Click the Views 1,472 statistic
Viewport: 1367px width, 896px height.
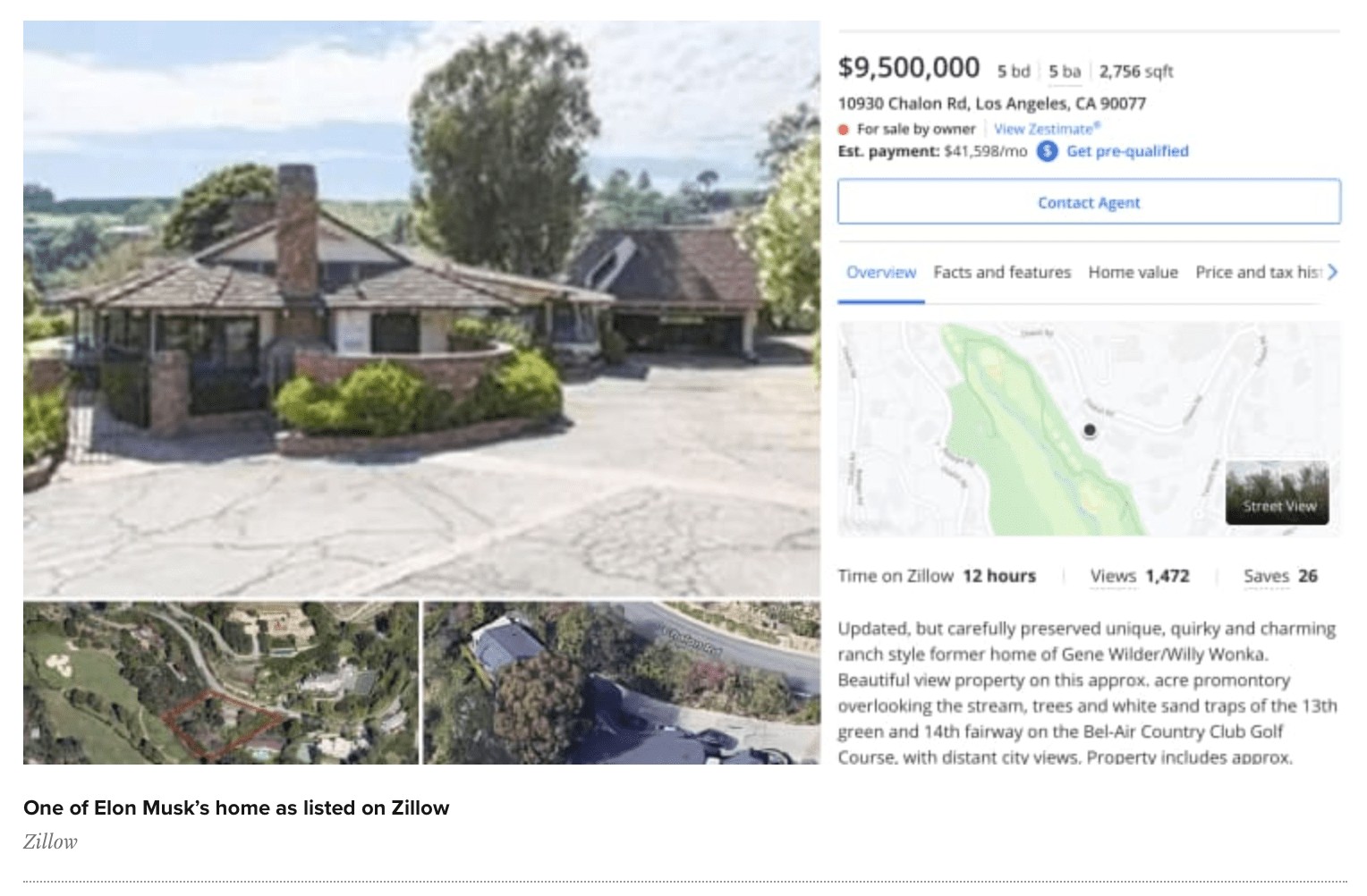(1139, 577)
